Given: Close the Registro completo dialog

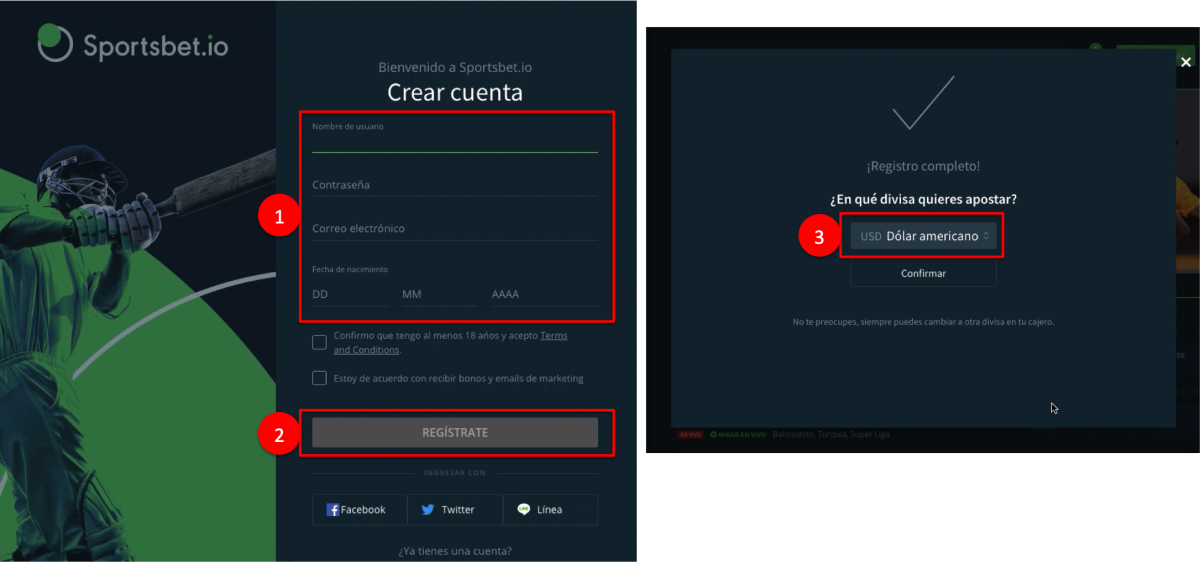Looking at the screenshot, I should click(1186, 62).
